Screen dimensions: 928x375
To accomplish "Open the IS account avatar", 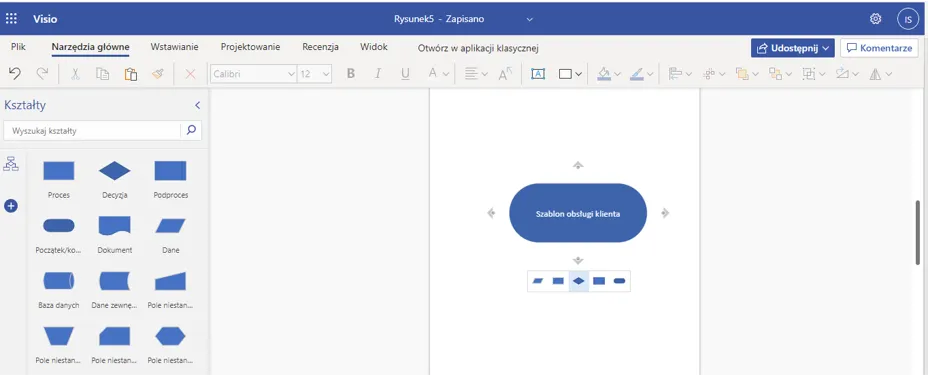I will 908,19.
